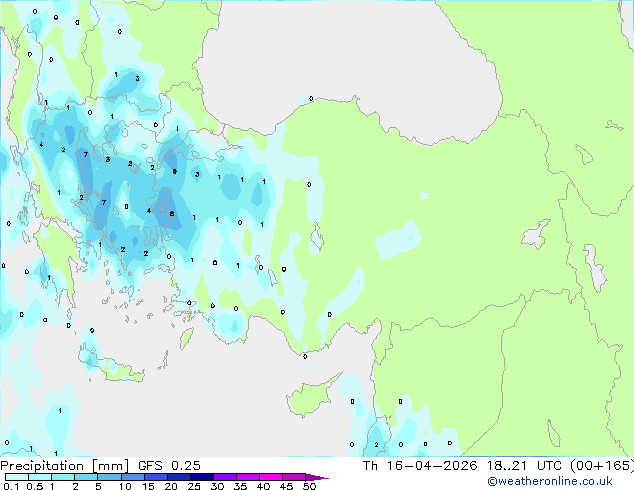Viewport: 634px width, 490px height.
Task: Click the '15' legend scale label
Action: (x=148, y=486)
